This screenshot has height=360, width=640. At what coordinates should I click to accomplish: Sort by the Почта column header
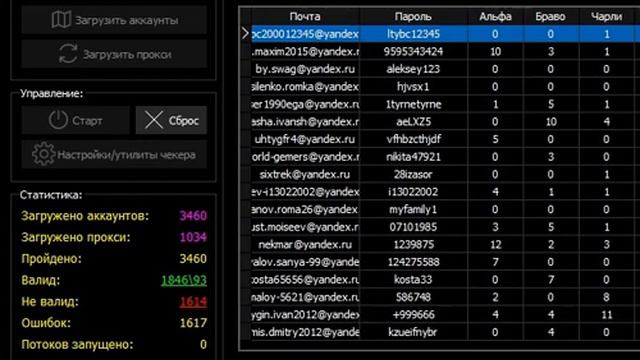[x=305, y=17]
